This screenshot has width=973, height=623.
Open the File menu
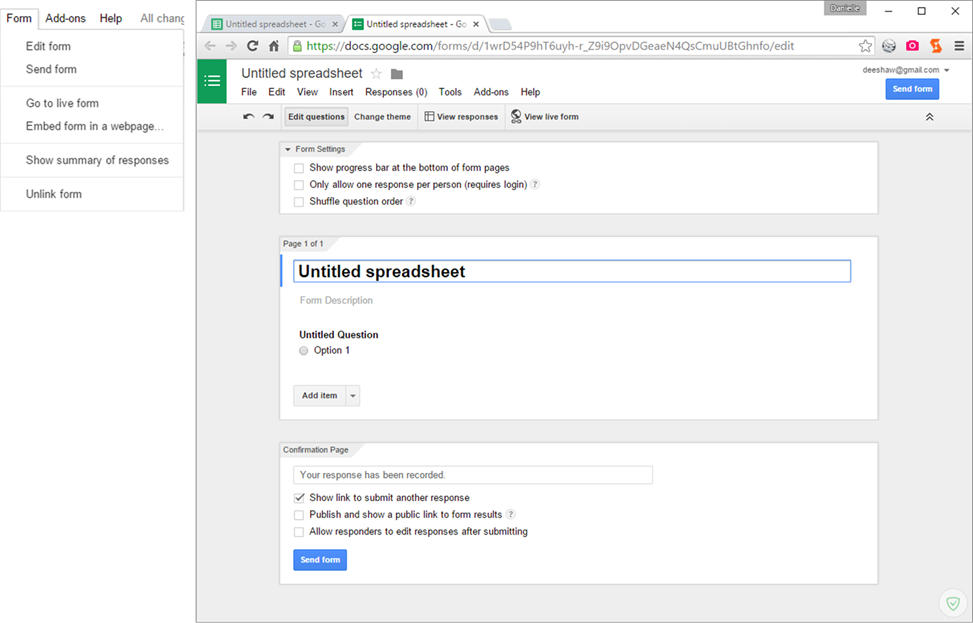click(x=249, y=92)
